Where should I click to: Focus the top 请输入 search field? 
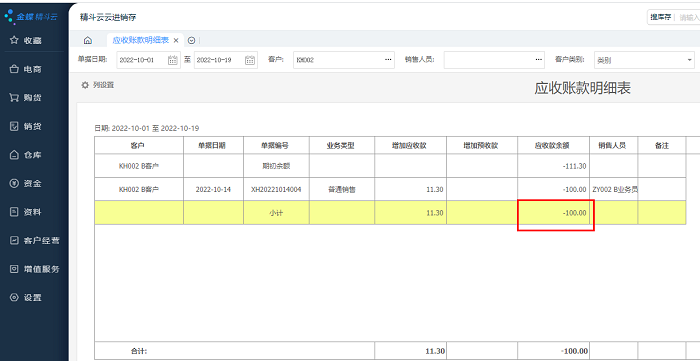(689, 17)
